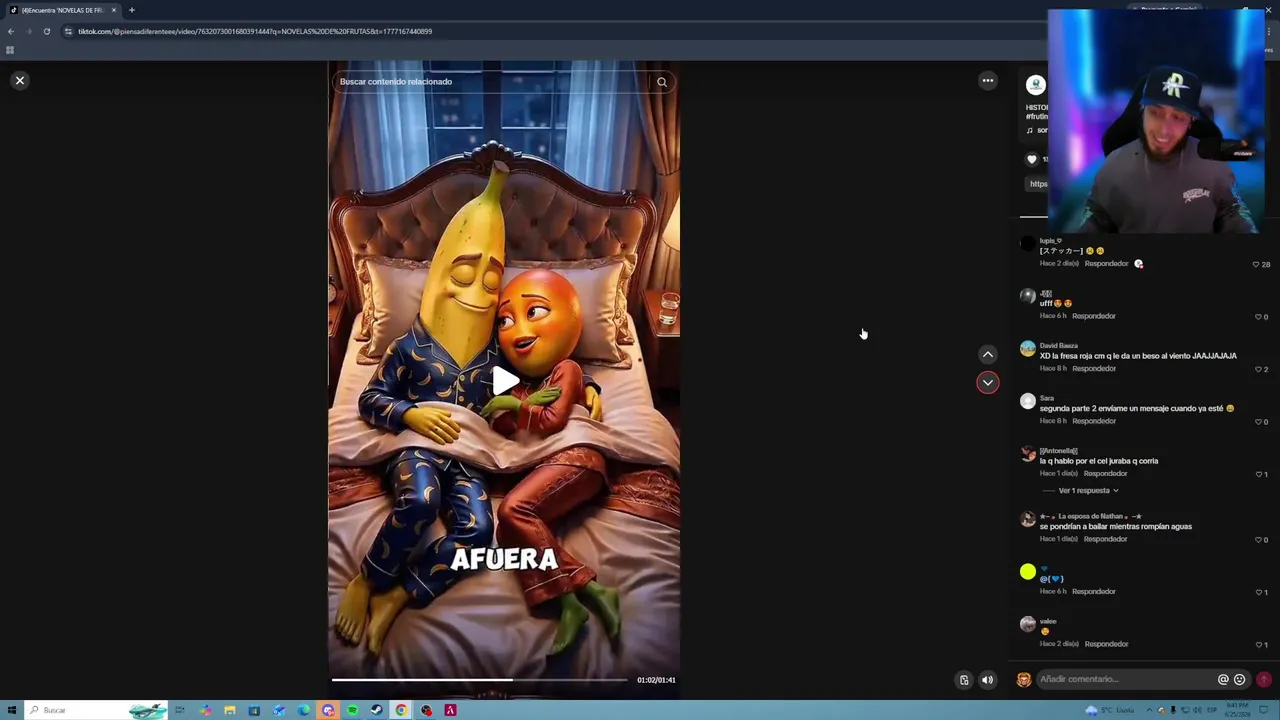Viewport: 1280px width, 720px height.
Task: Click 'Responder' under Sara's comment
Action: 1094,421
